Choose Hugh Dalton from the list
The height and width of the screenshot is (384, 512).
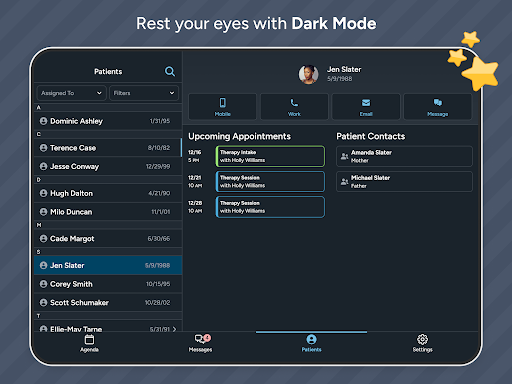click(x=108, y=193)
